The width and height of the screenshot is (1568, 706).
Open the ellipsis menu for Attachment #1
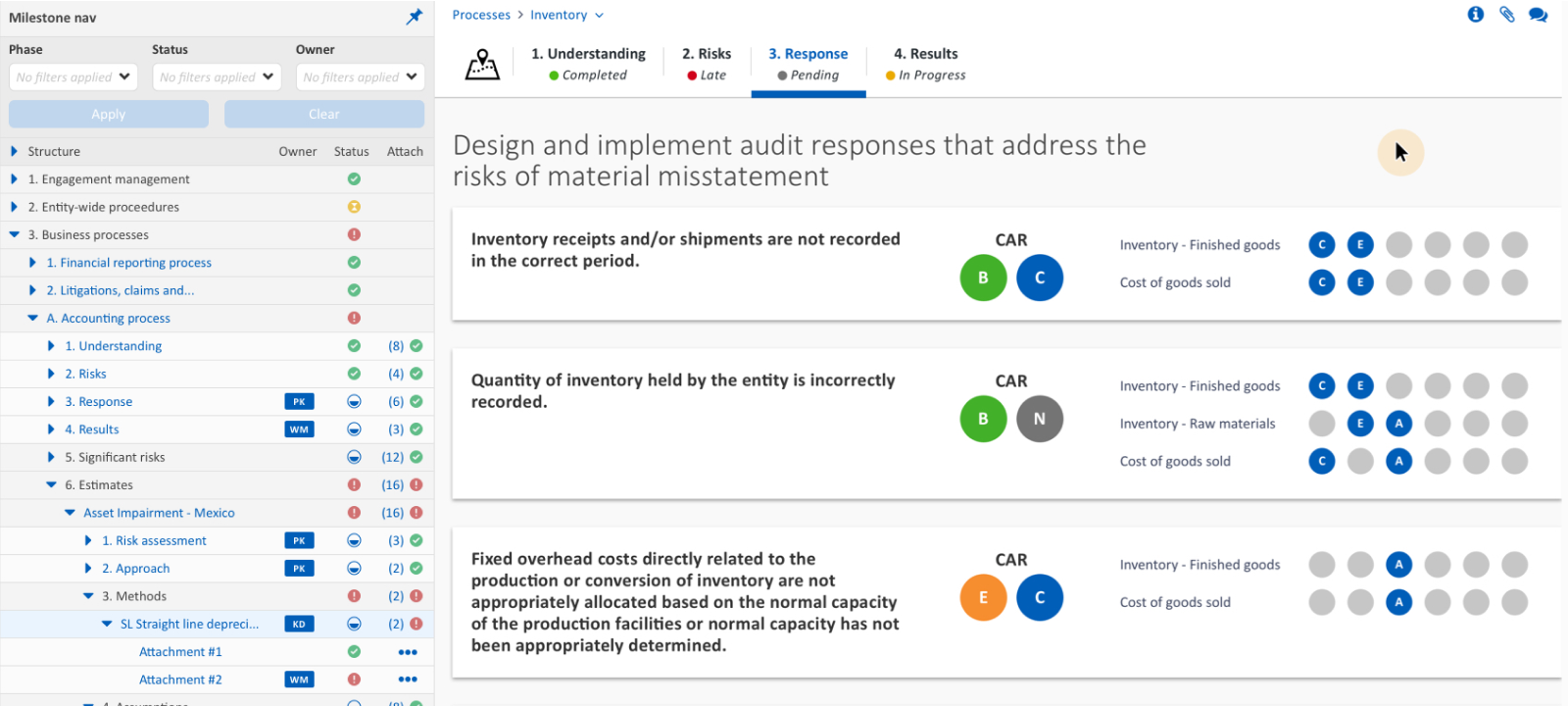(408, 652)
